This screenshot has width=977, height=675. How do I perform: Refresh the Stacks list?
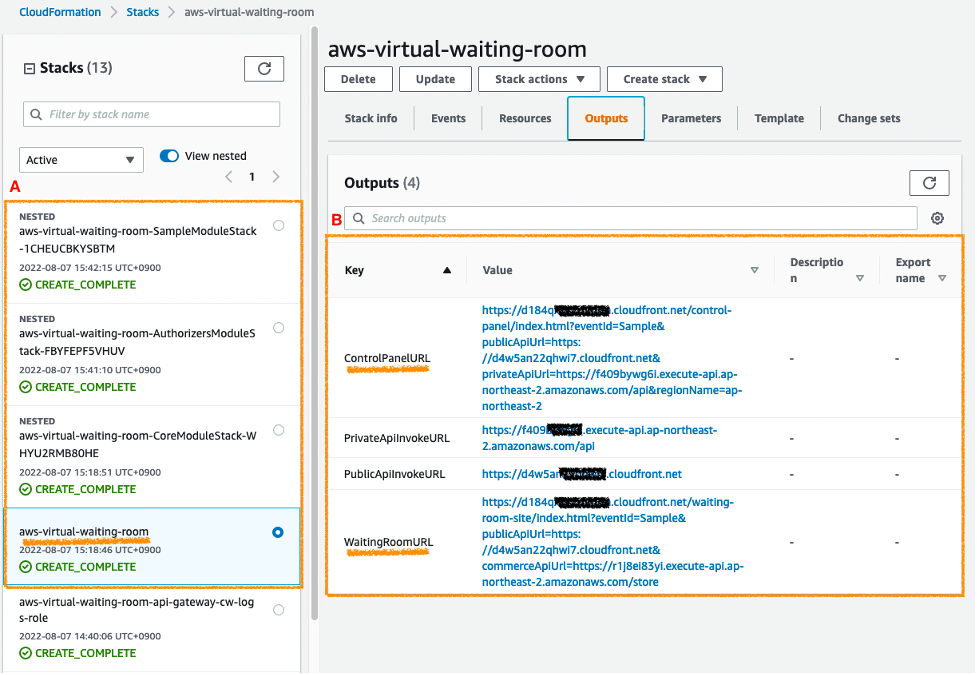(x=264, y=69)
